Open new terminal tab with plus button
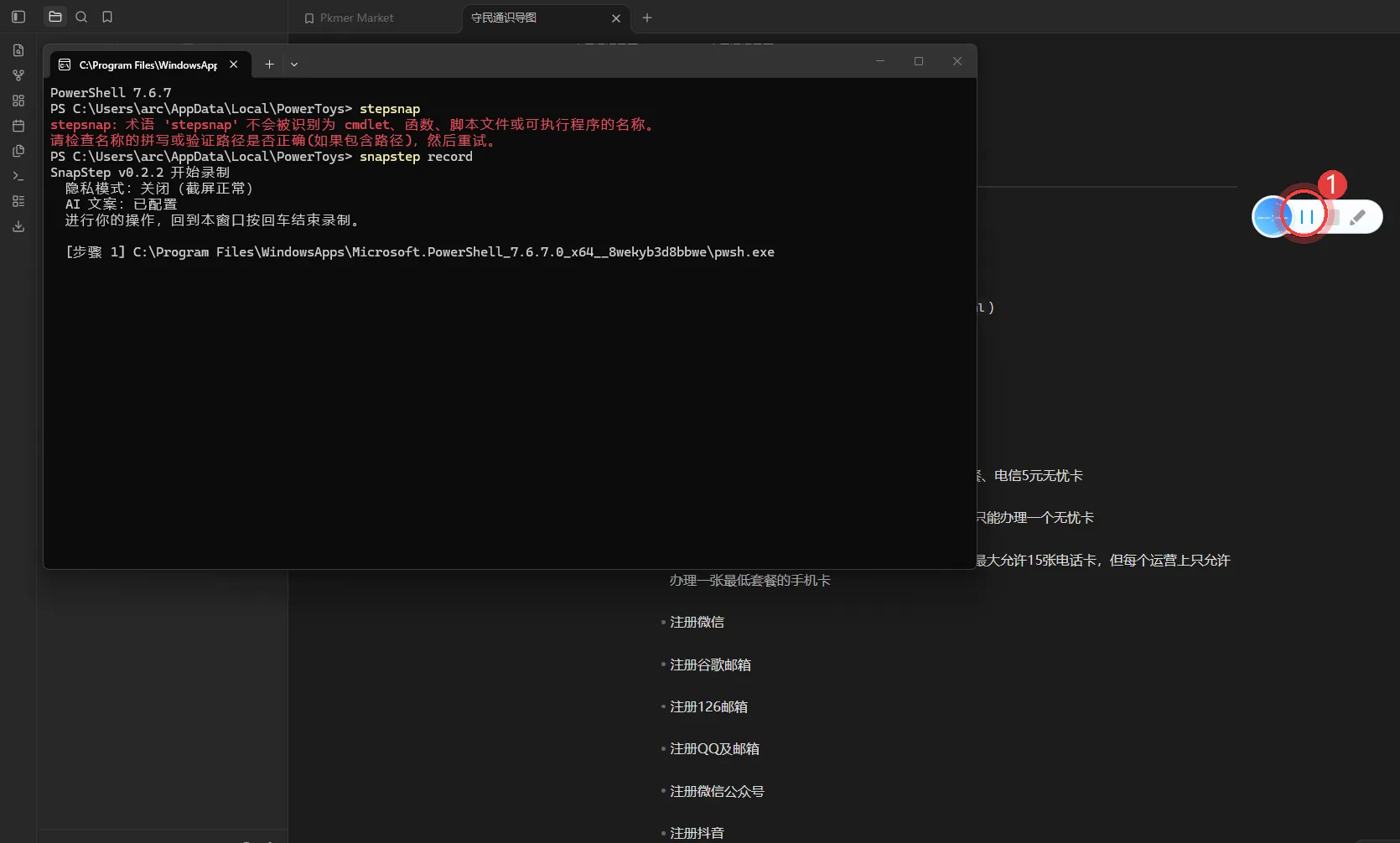Screen dimensions: 1400x843 pyautogui.click(x=269, y=65)
